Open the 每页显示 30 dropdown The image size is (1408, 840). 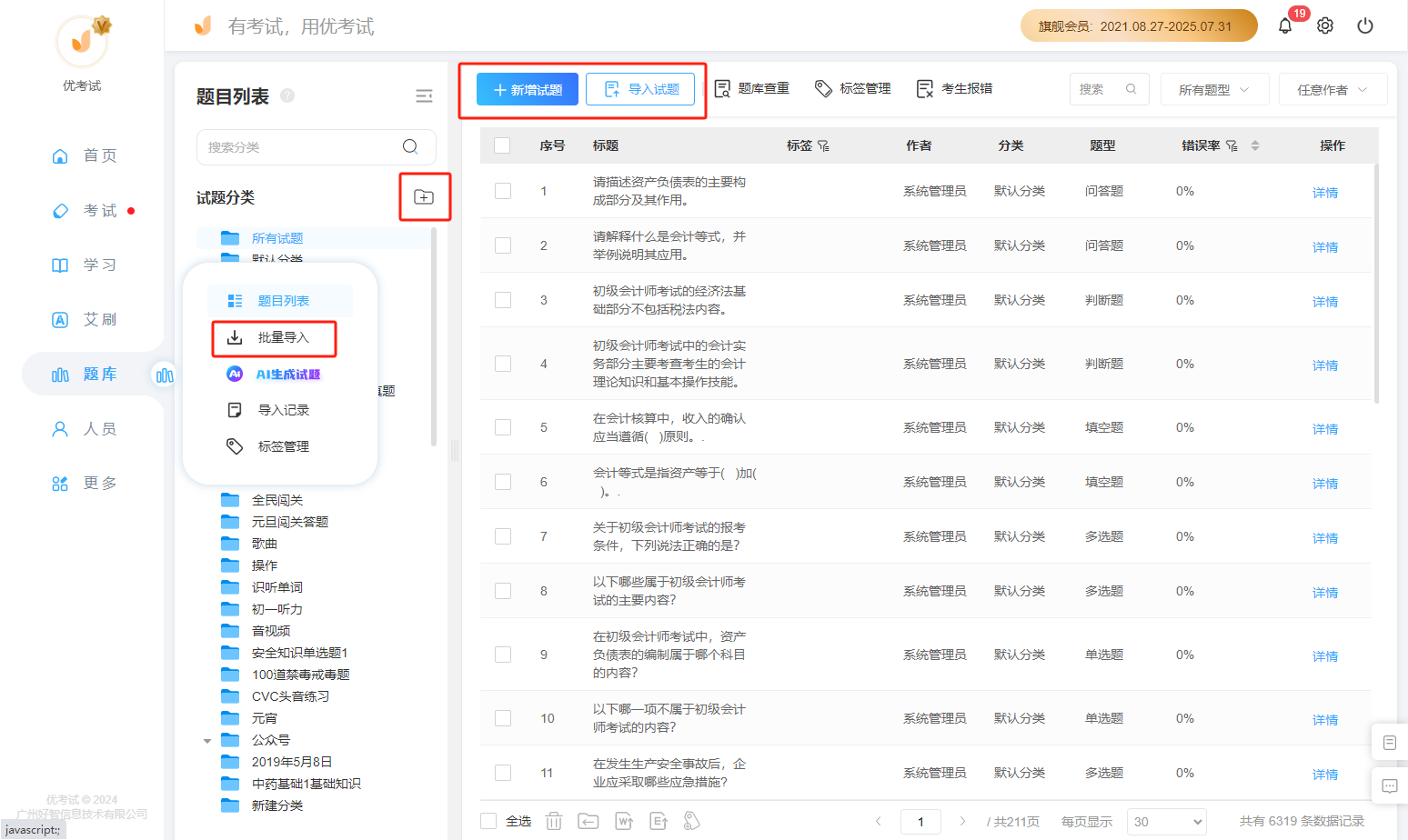(x=1167, y=821)
